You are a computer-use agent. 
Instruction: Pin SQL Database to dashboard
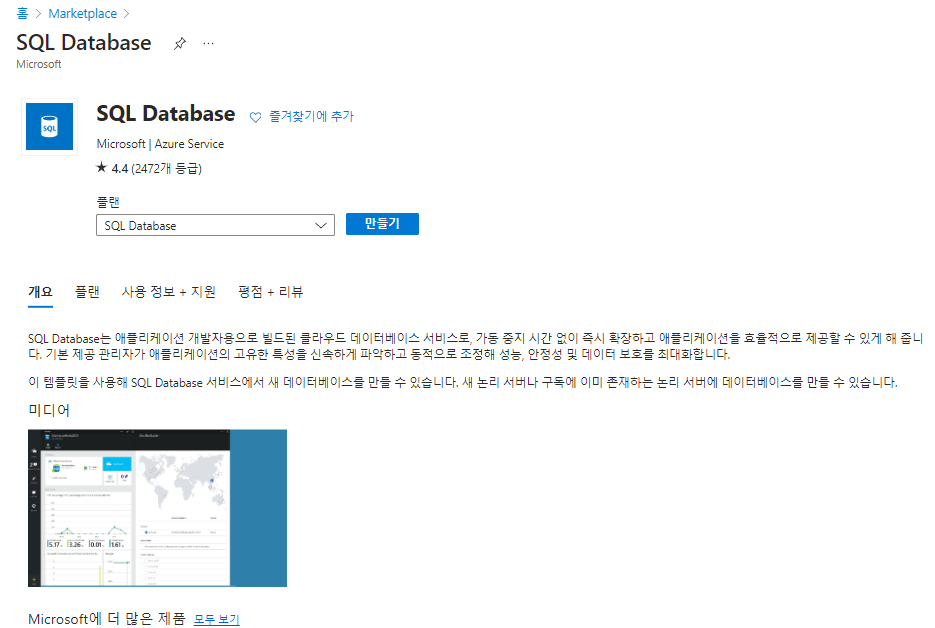point(179,44)
